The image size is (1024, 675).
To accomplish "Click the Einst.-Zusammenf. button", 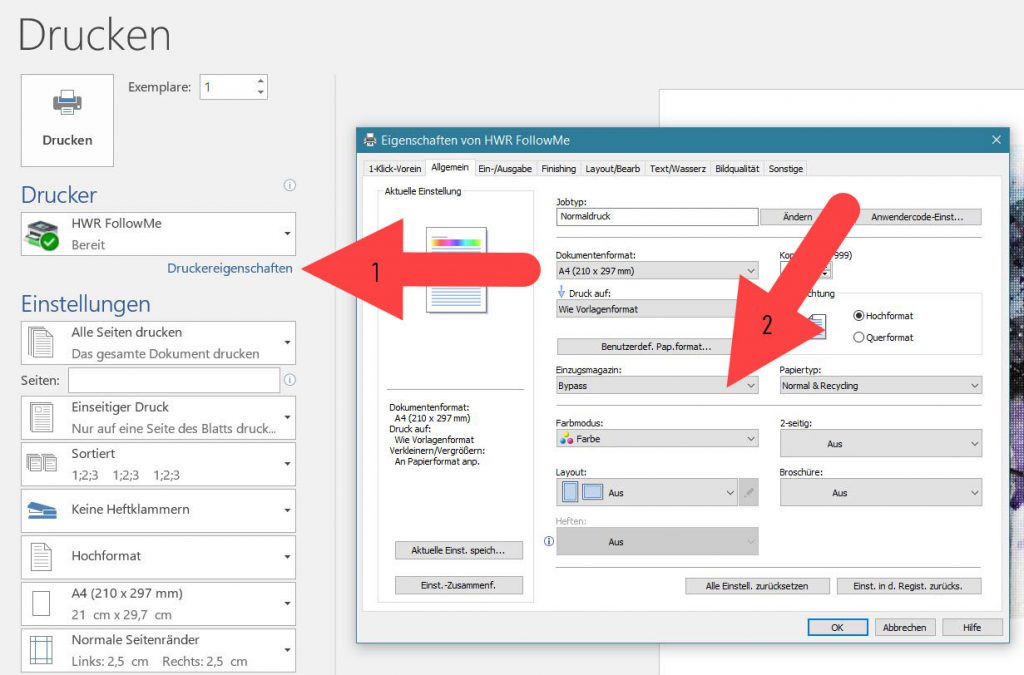I will point(458,585).
